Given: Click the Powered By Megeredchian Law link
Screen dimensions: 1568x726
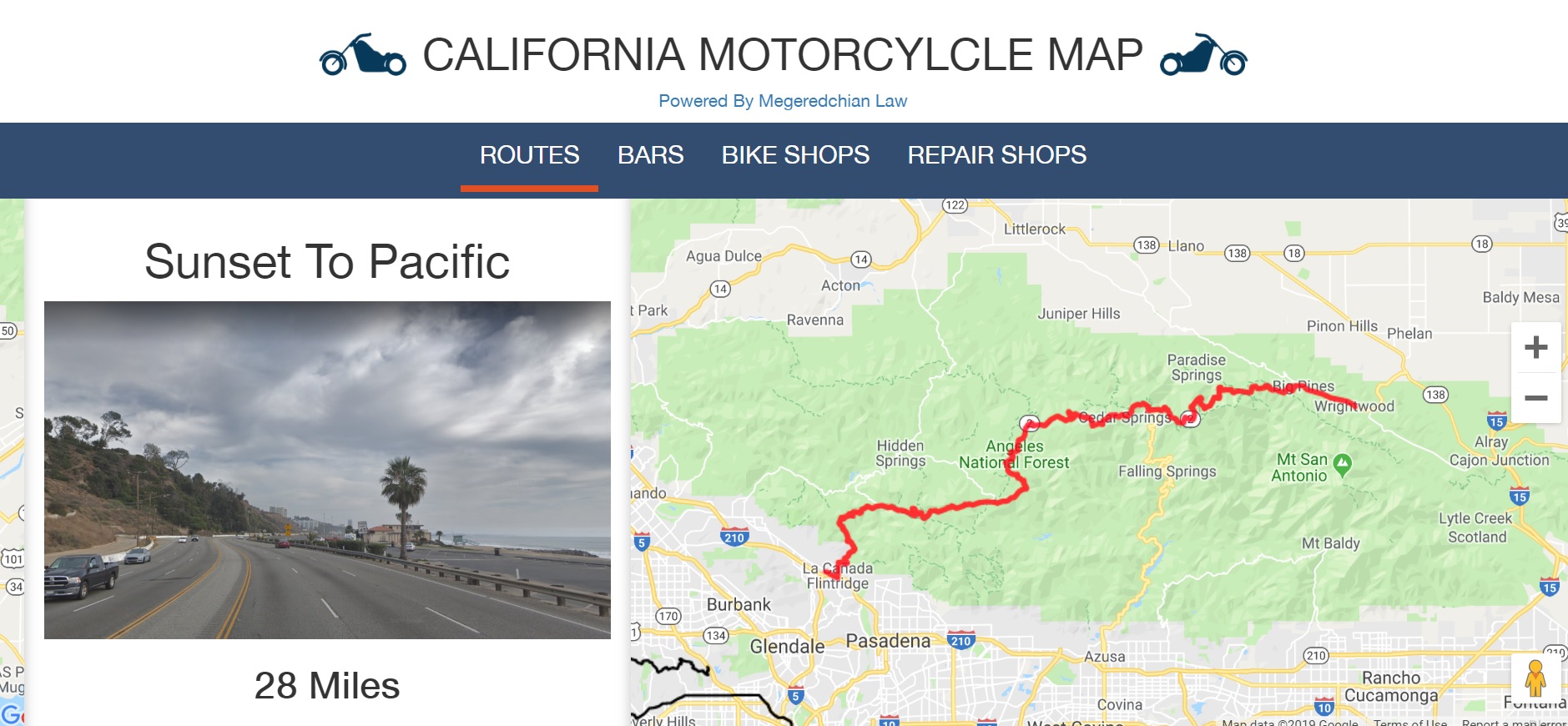Looking at the screenshot, I should click(783, 100).
